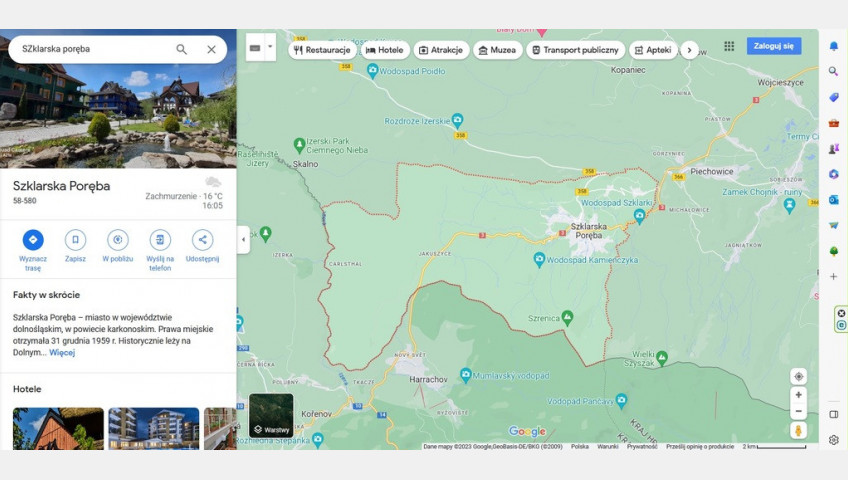Screen dimensions: 848x480
Task: Click the Szrenica mountain peak marker
Action: (567, 317)
